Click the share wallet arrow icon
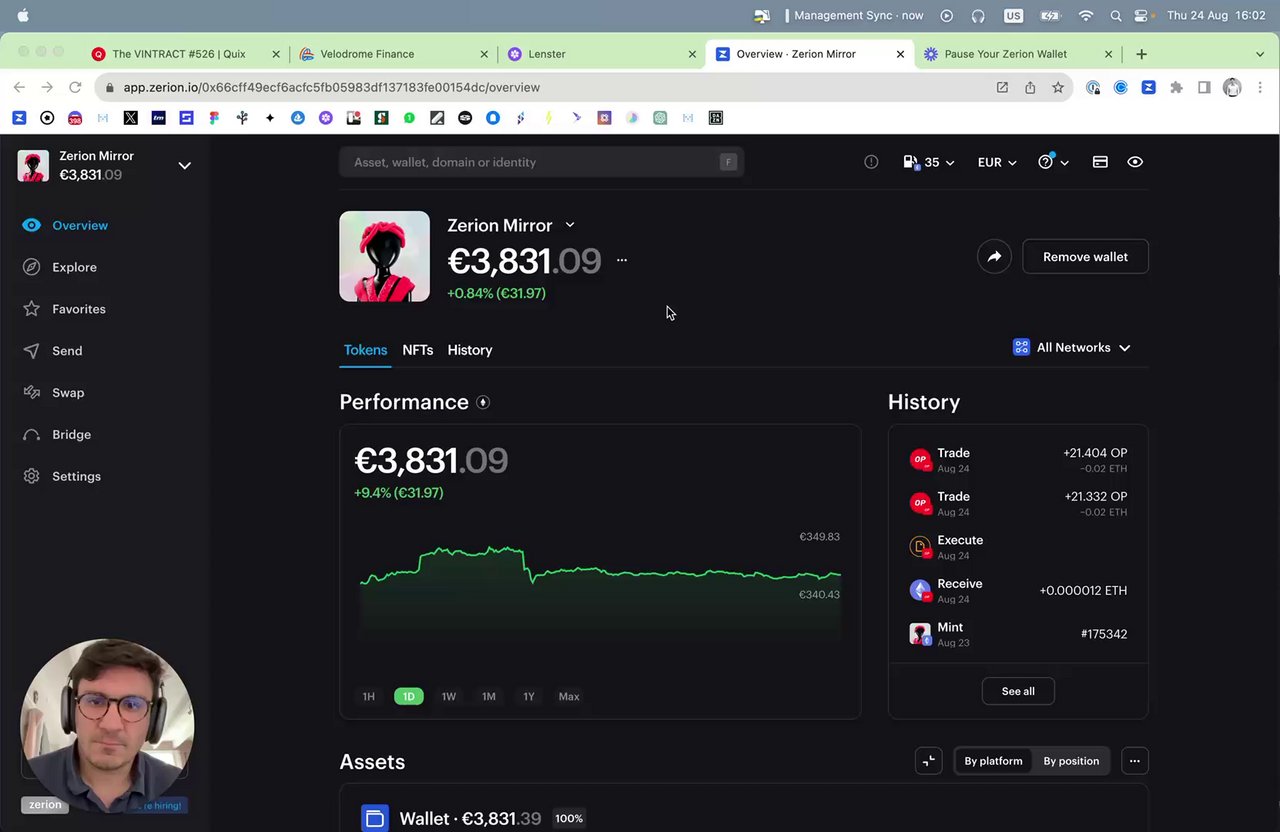 (x=994, y=257)
